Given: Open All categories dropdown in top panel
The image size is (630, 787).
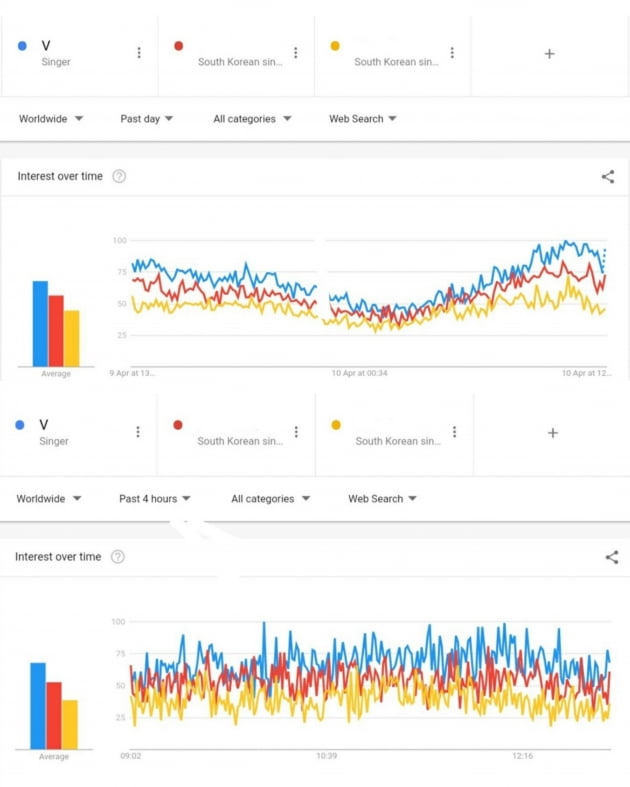Looking at the screenshot, I should coord(252,119).
